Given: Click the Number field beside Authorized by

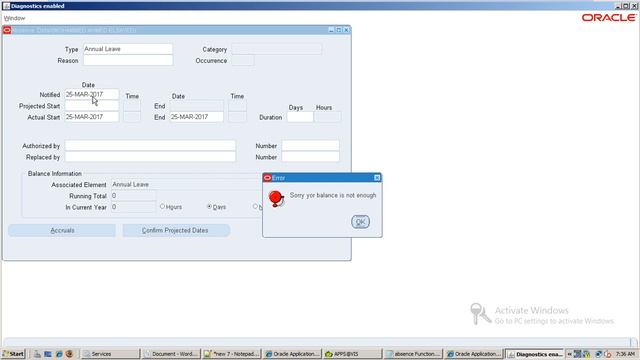Looking at the screenshot, I should 310,146.
